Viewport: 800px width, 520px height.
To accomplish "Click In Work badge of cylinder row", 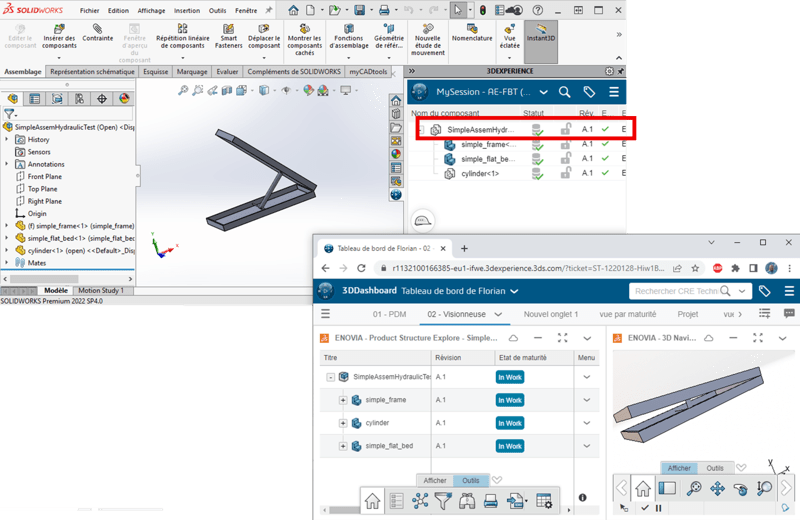I will pos(510,423).
